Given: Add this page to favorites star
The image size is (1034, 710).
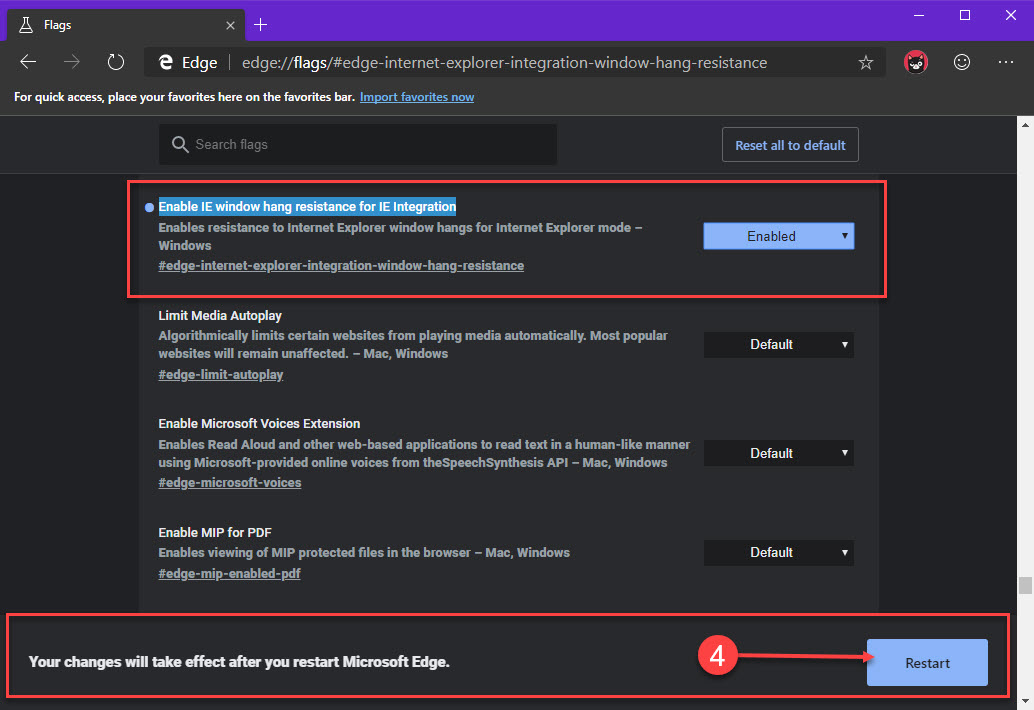Looking at the screenshot, I should click(865, 63).
